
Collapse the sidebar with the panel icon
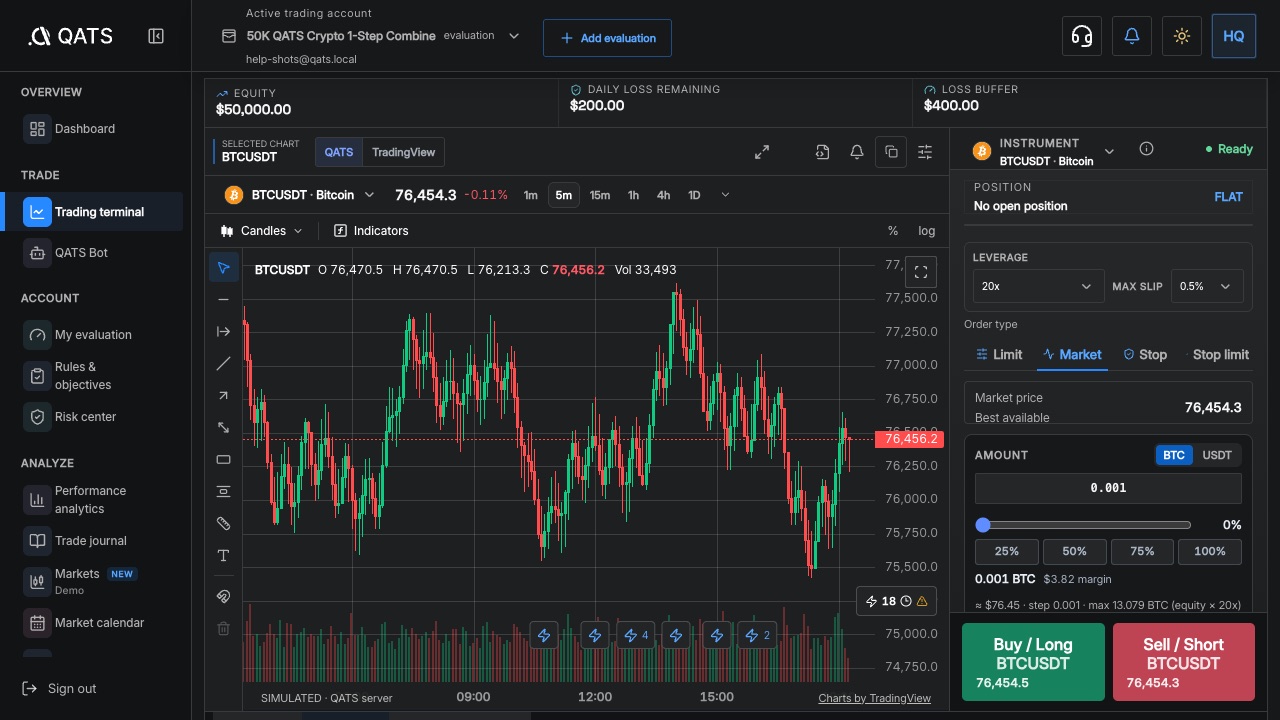click(156, 36)
